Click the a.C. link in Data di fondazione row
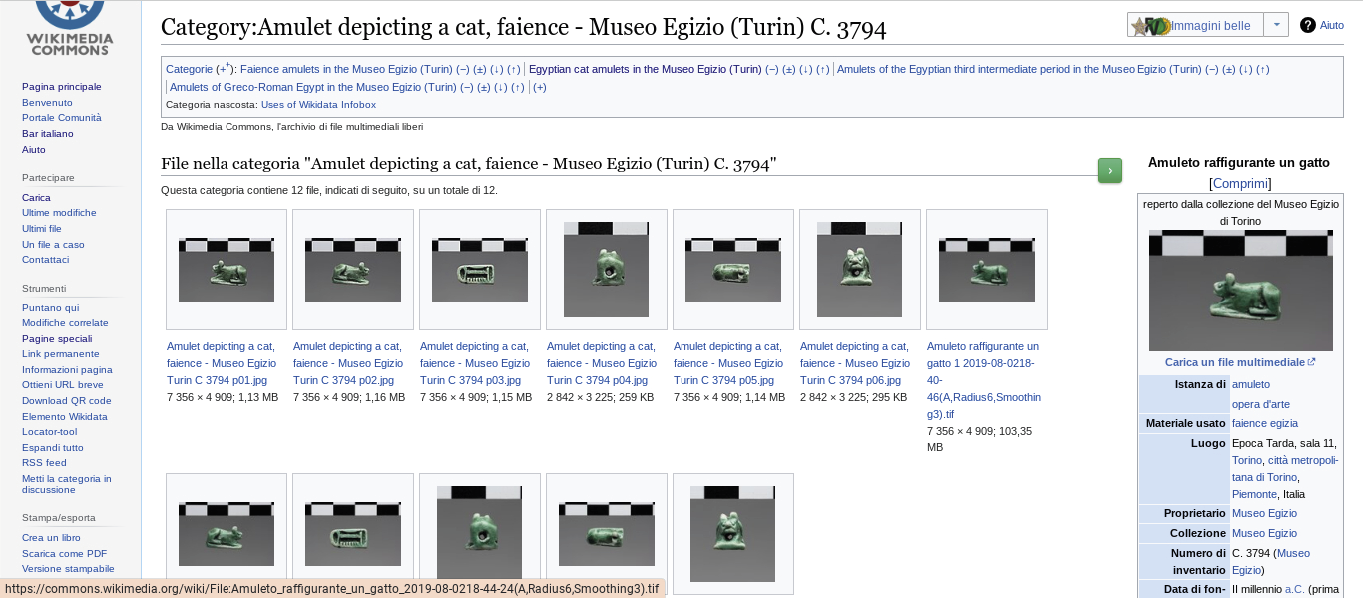 [1294, 589]
